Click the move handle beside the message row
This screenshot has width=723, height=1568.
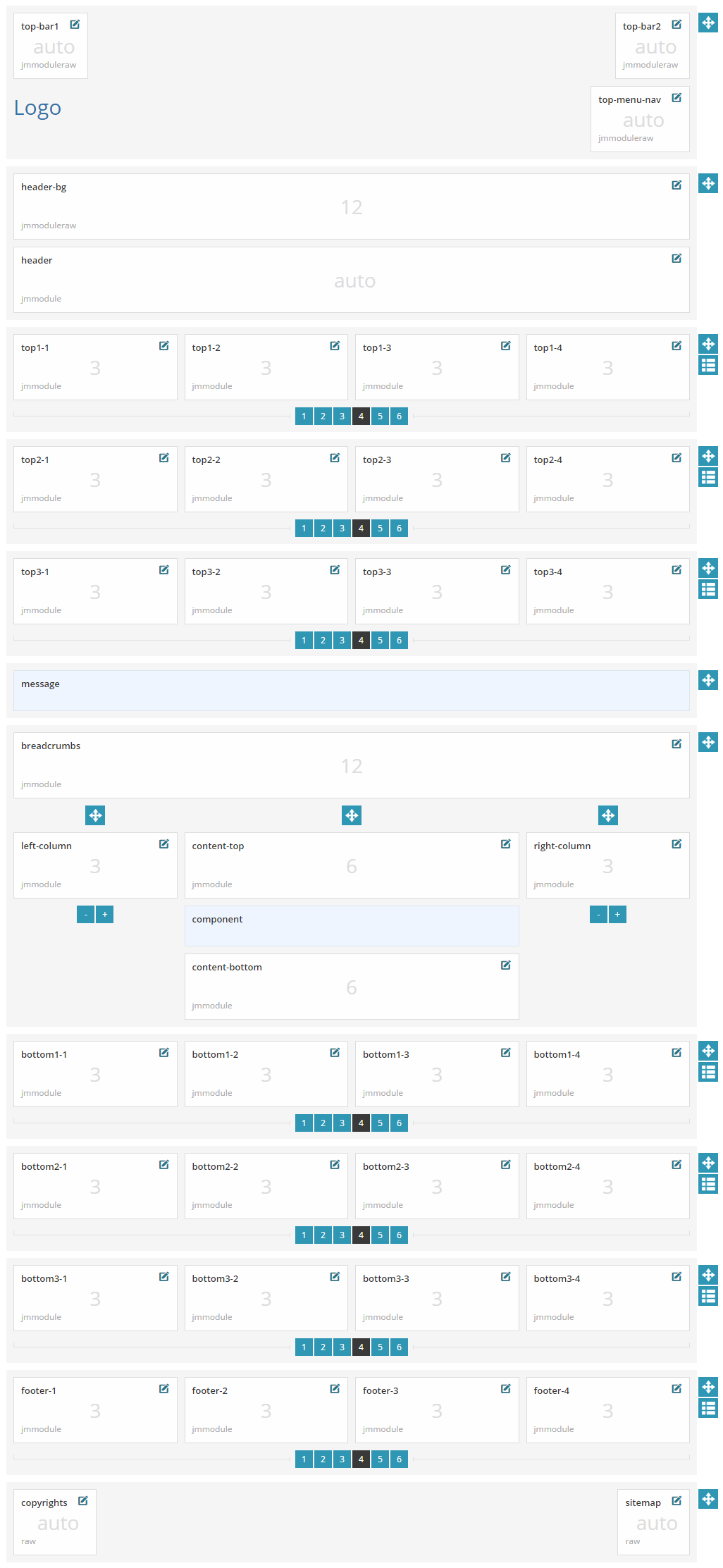point(708,680)
